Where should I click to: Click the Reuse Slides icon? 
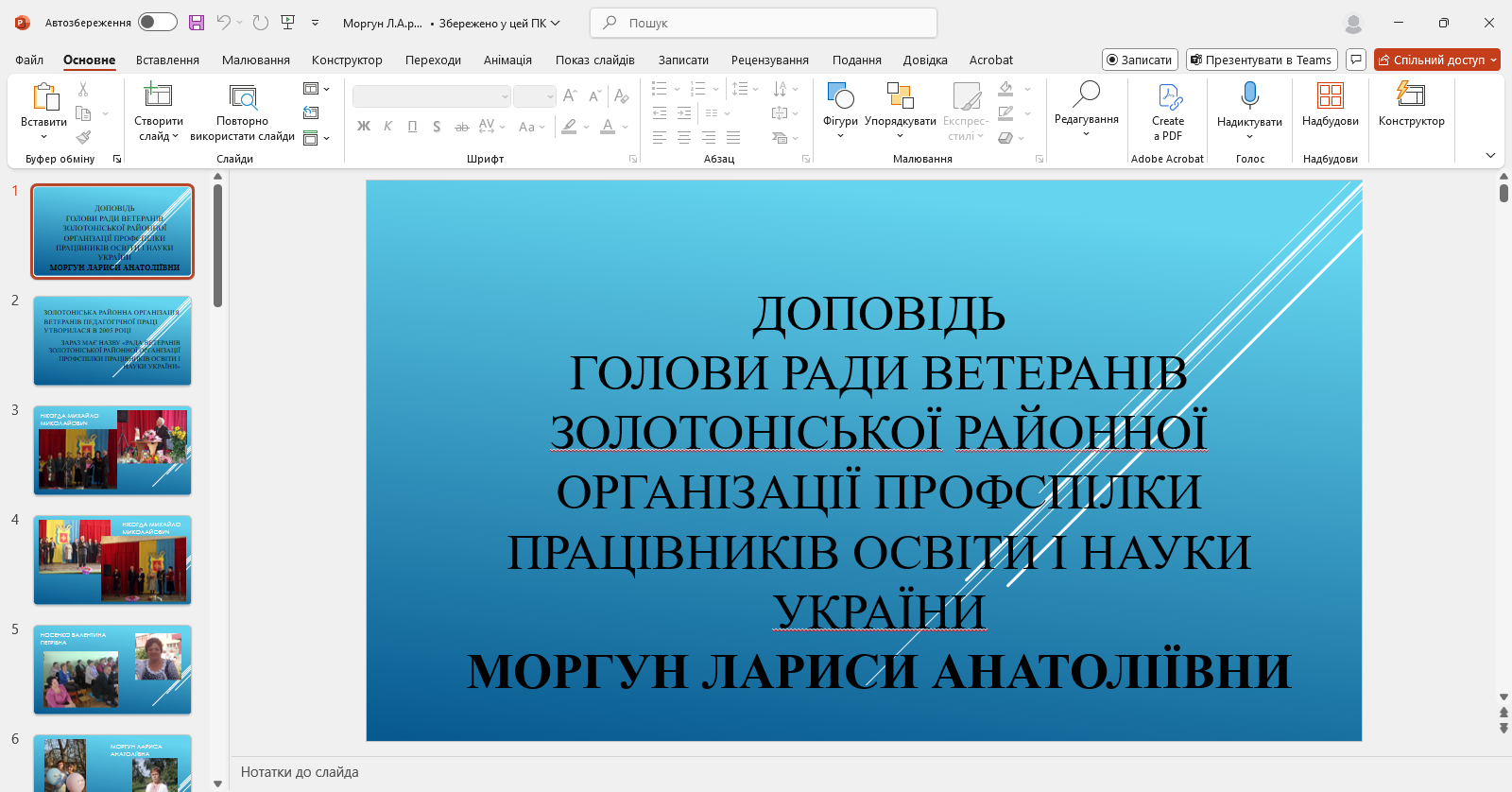[243, 96]
